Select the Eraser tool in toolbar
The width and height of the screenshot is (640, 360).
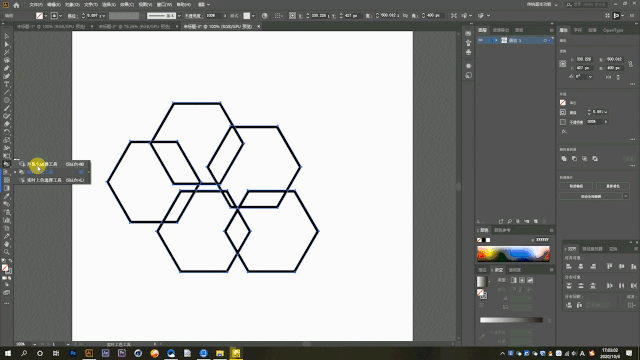click(7, 124)
